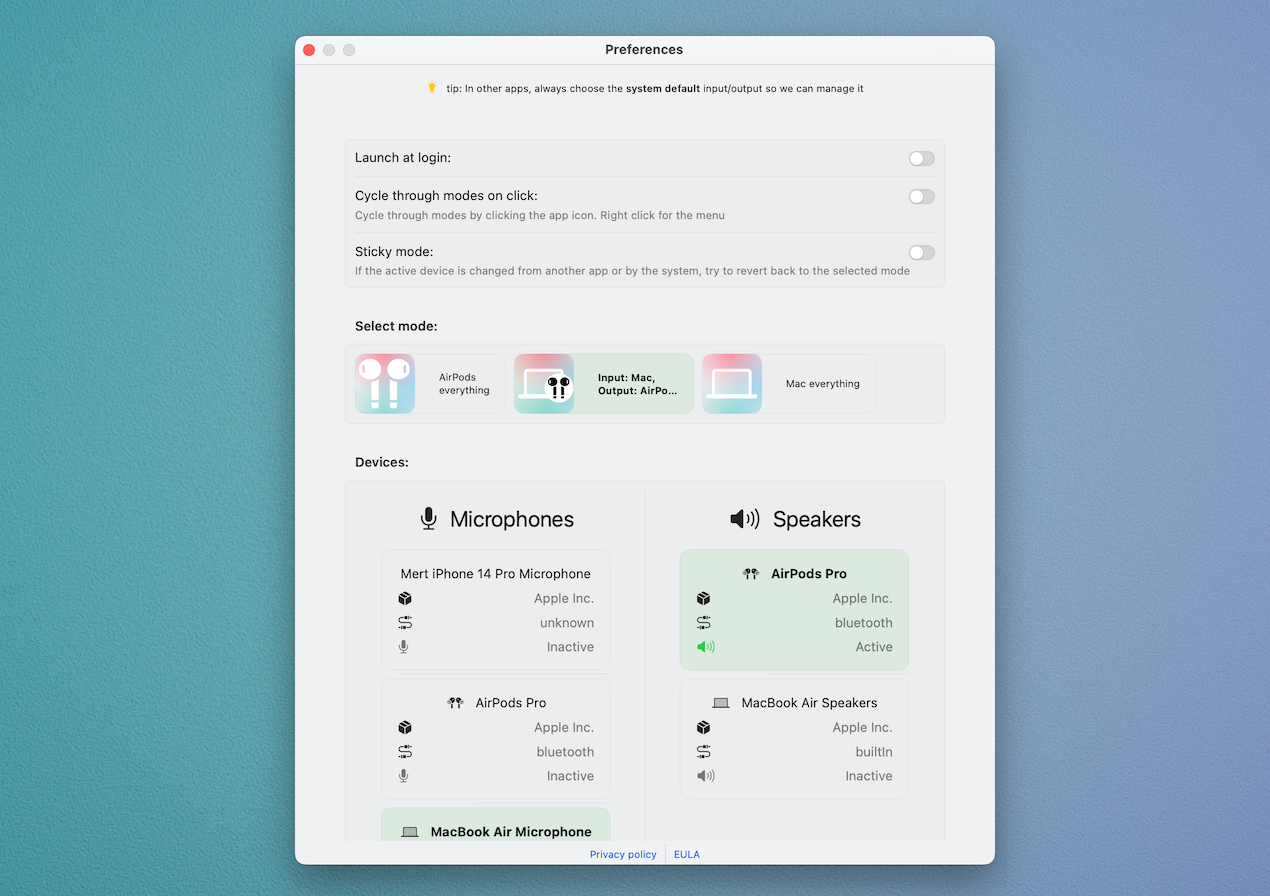The image size is (1270, 896).
Task: Click the AirPods everything mode artwork
Action: click(x=385, y=384)
